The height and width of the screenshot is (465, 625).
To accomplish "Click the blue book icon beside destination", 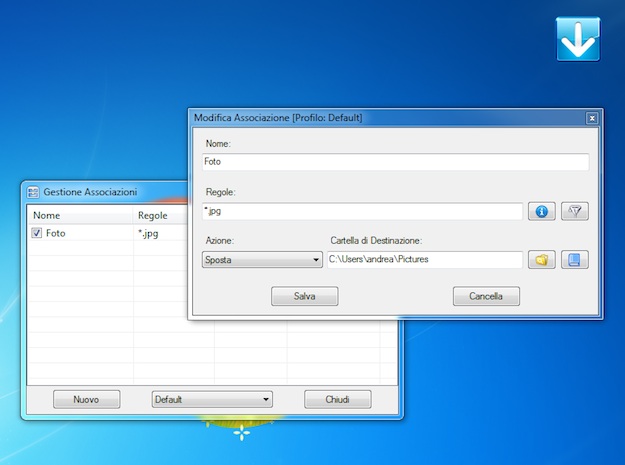I will [x=575, y=260].
